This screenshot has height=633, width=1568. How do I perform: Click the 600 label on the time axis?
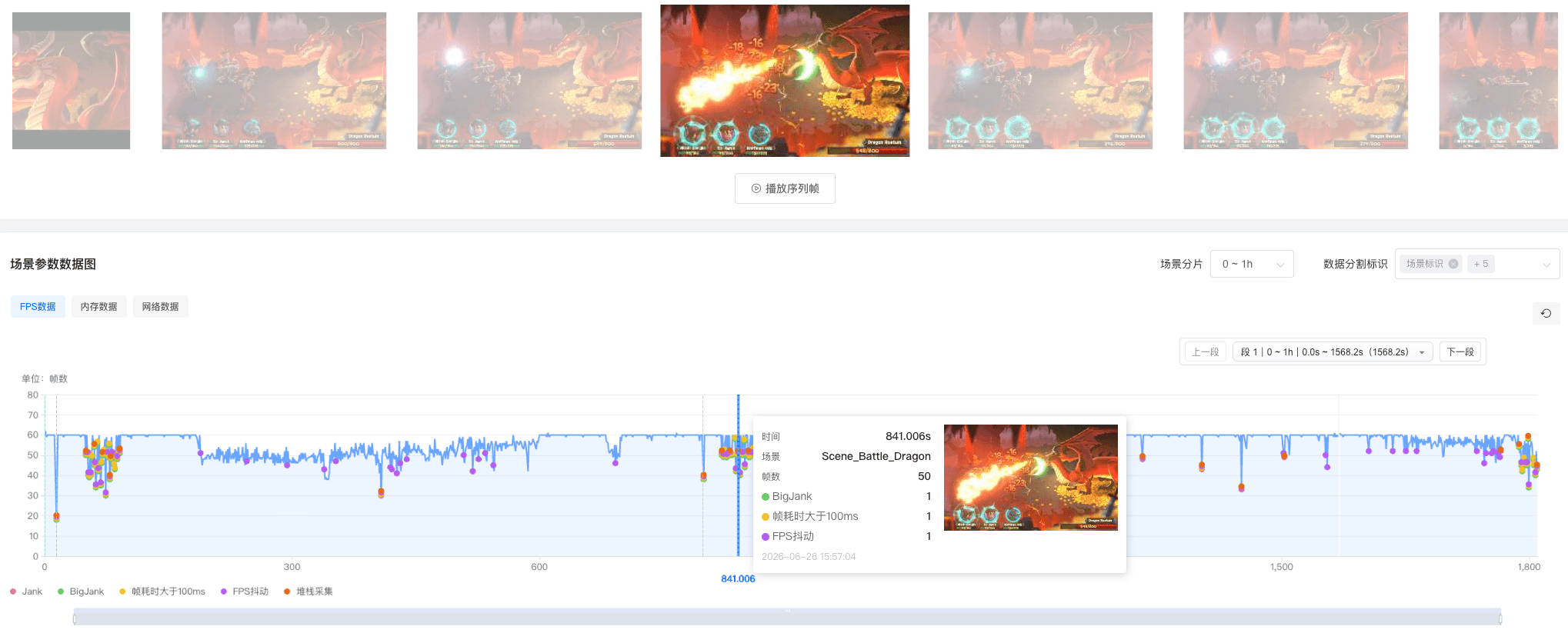tap(539, 567)
